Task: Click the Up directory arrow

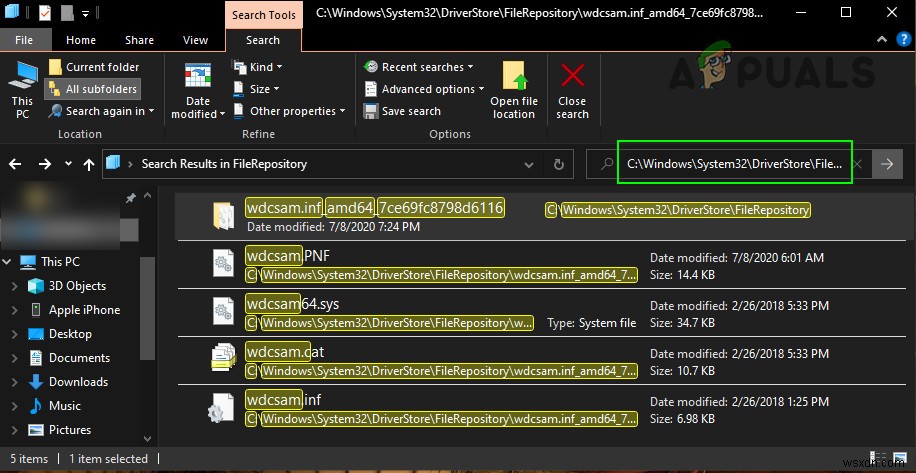Action: click(89, 164)
